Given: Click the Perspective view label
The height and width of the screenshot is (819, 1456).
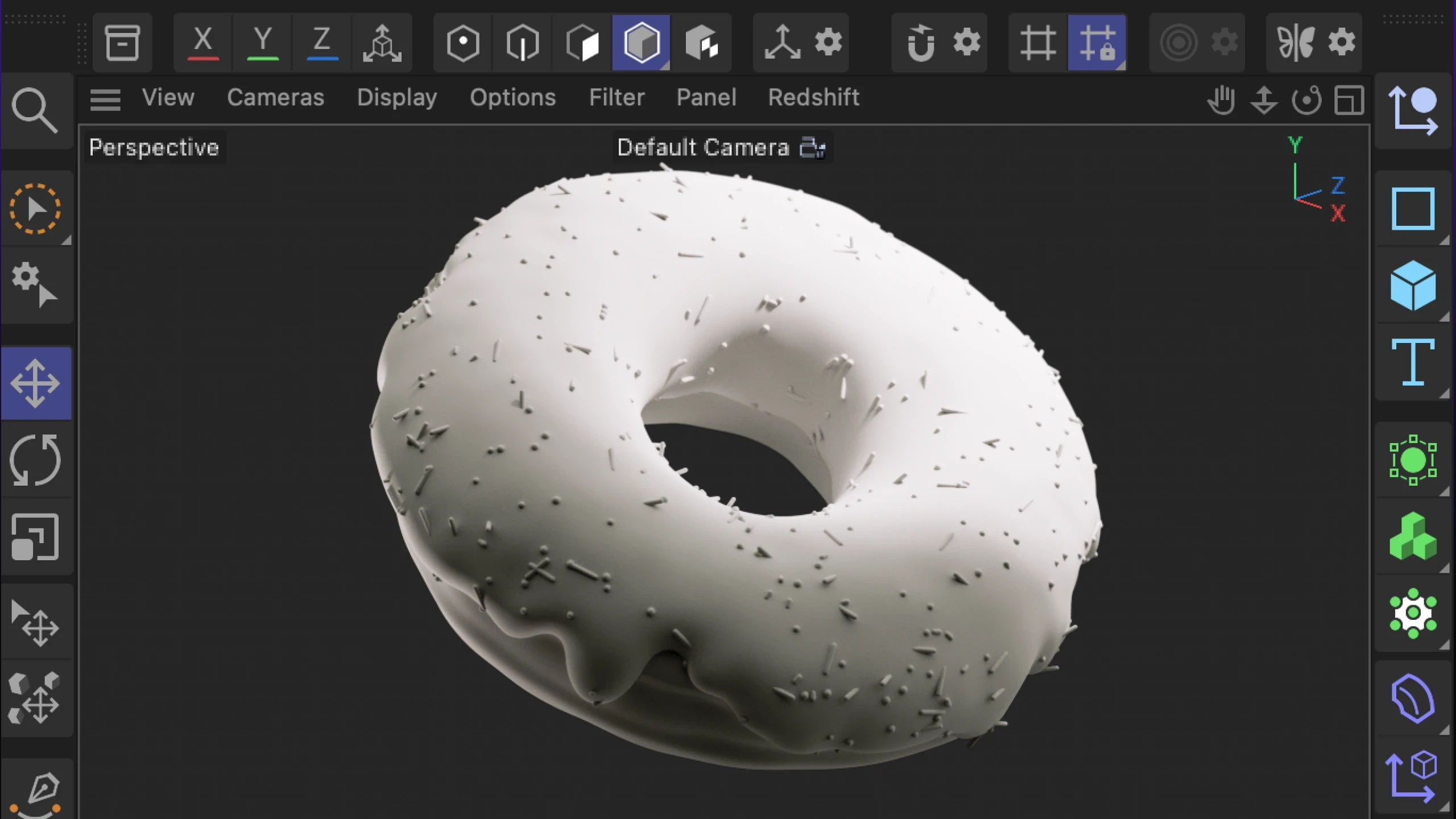Looking at the screenshot, I should pos(154,148).
